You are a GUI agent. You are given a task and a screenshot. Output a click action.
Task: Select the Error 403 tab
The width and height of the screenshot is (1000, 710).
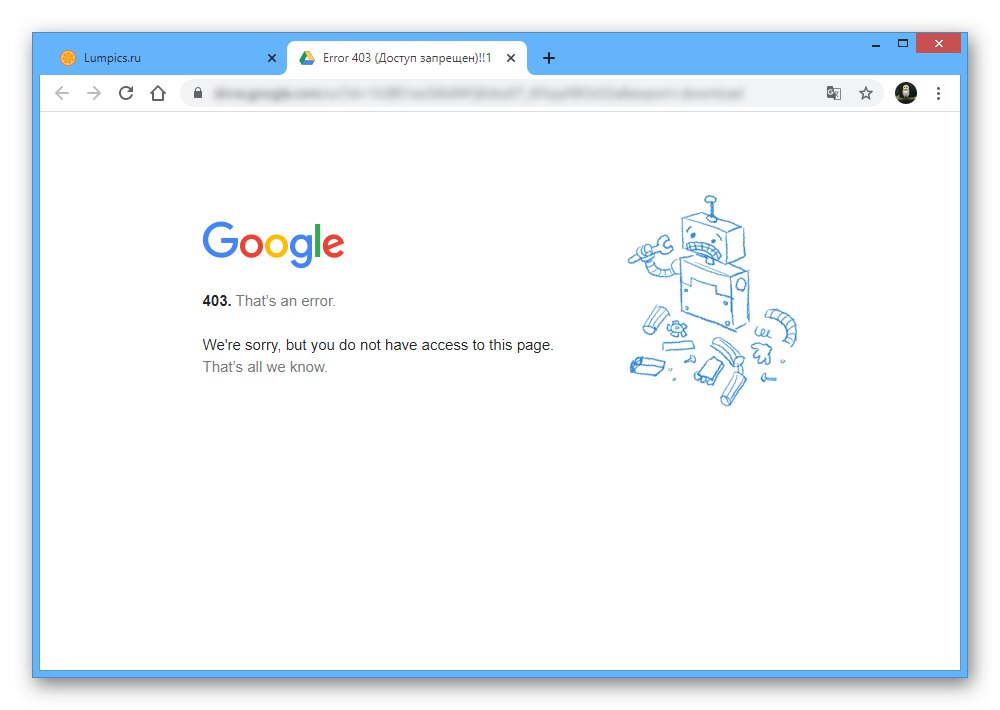[x=407, y=58]
